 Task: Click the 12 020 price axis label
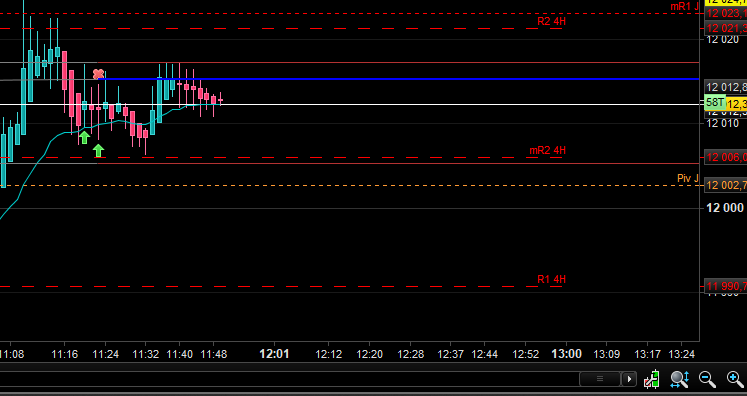723,40
